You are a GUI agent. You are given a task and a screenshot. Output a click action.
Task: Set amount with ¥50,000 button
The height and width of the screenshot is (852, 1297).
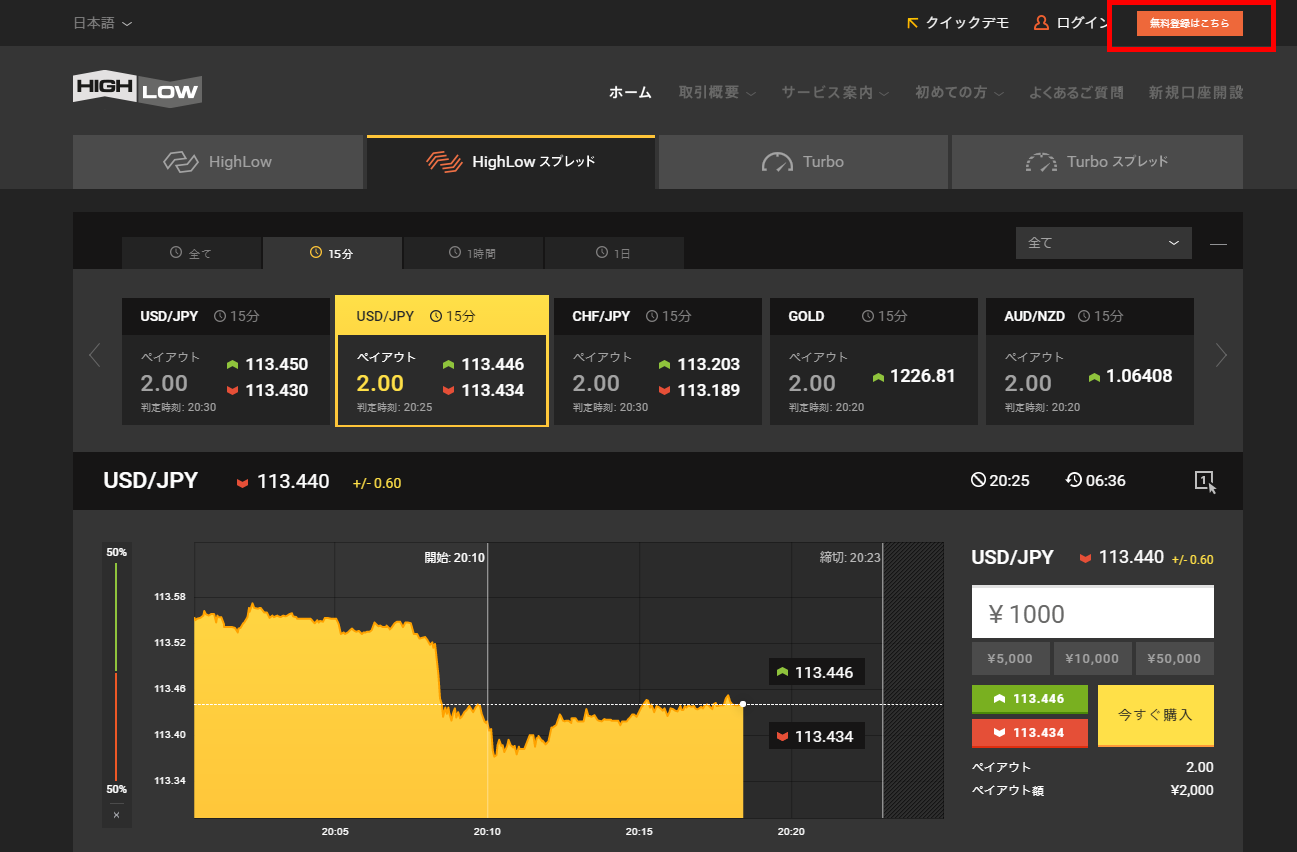1175,659
